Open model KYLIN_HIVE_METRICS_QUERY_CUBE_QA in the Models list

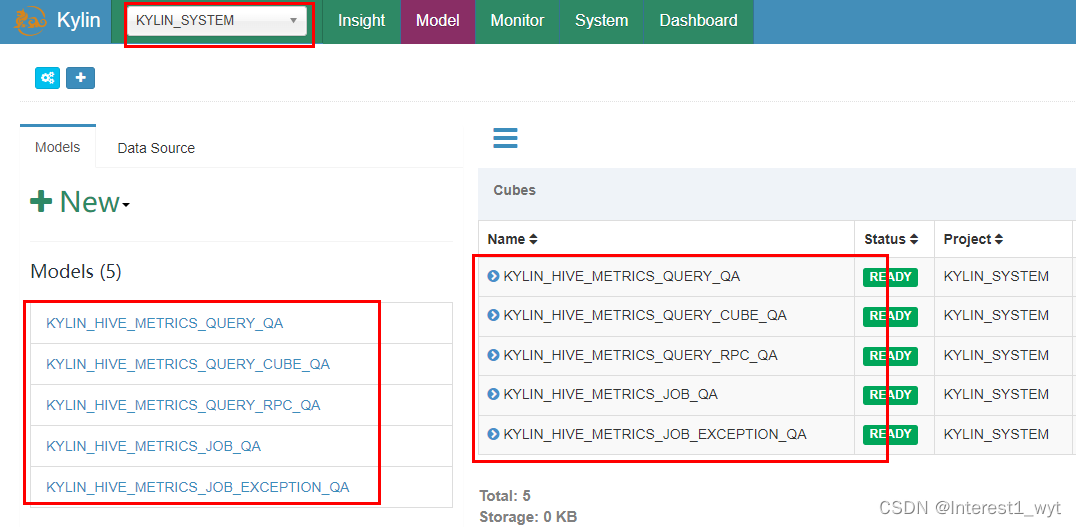point(188,364)
